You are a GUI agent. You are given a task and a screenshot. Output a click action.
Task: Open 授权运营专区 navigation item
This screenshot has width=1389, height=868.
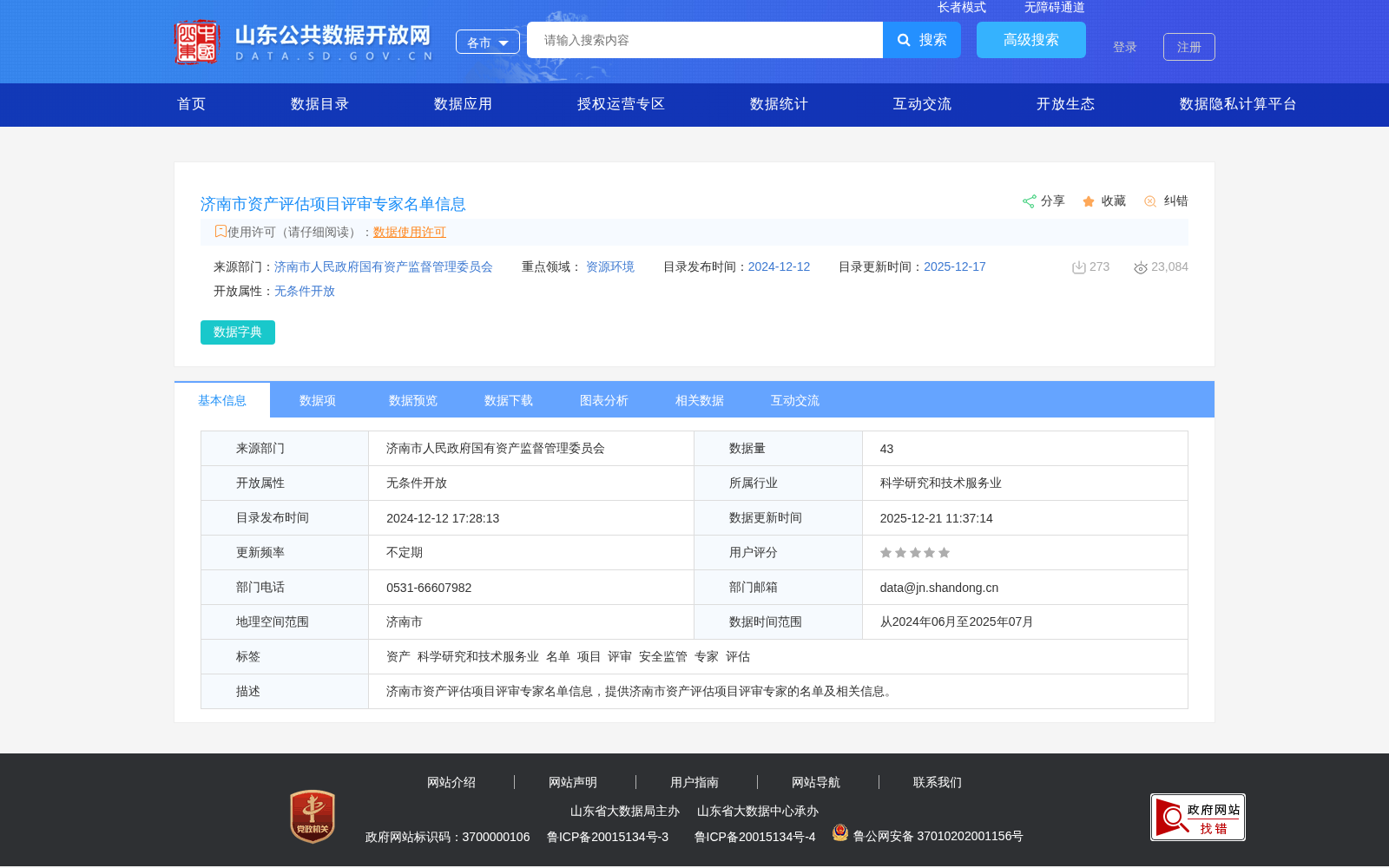coord(622,104)
